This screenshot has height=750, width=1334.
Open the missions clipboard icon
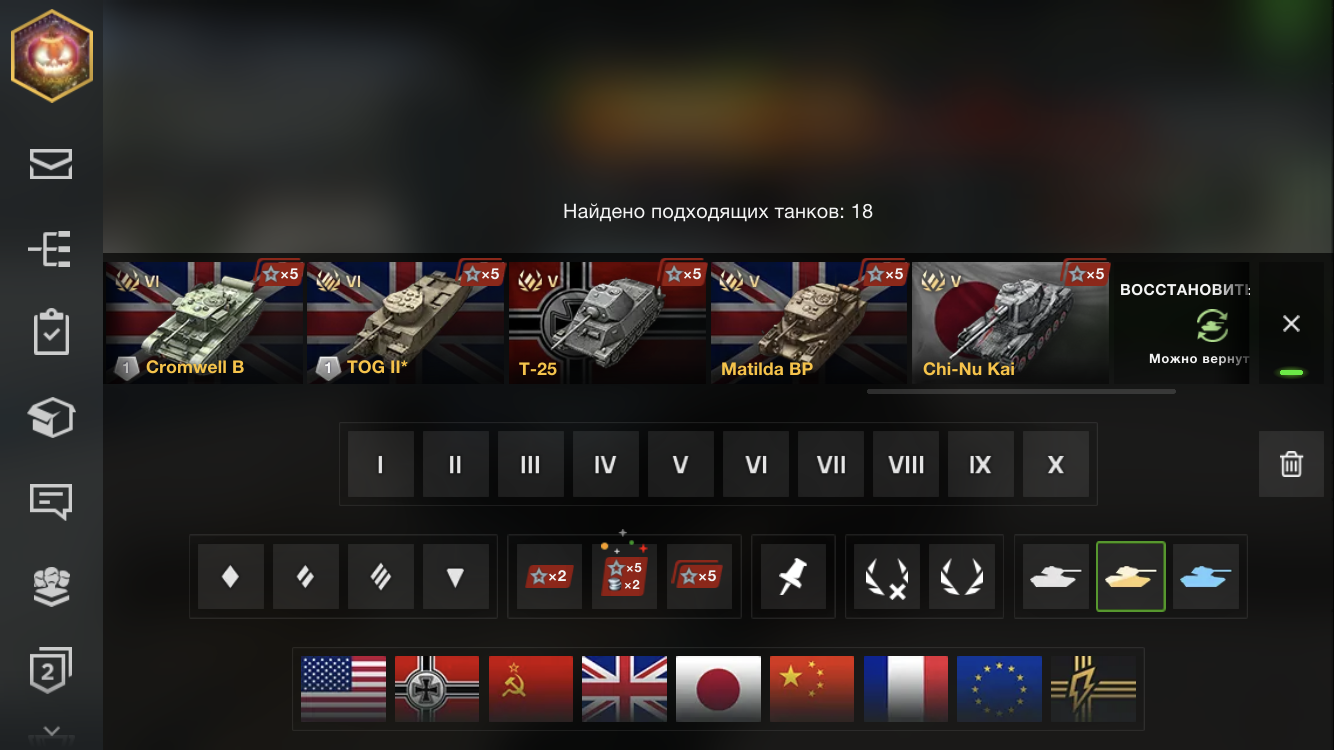(51, 333)
